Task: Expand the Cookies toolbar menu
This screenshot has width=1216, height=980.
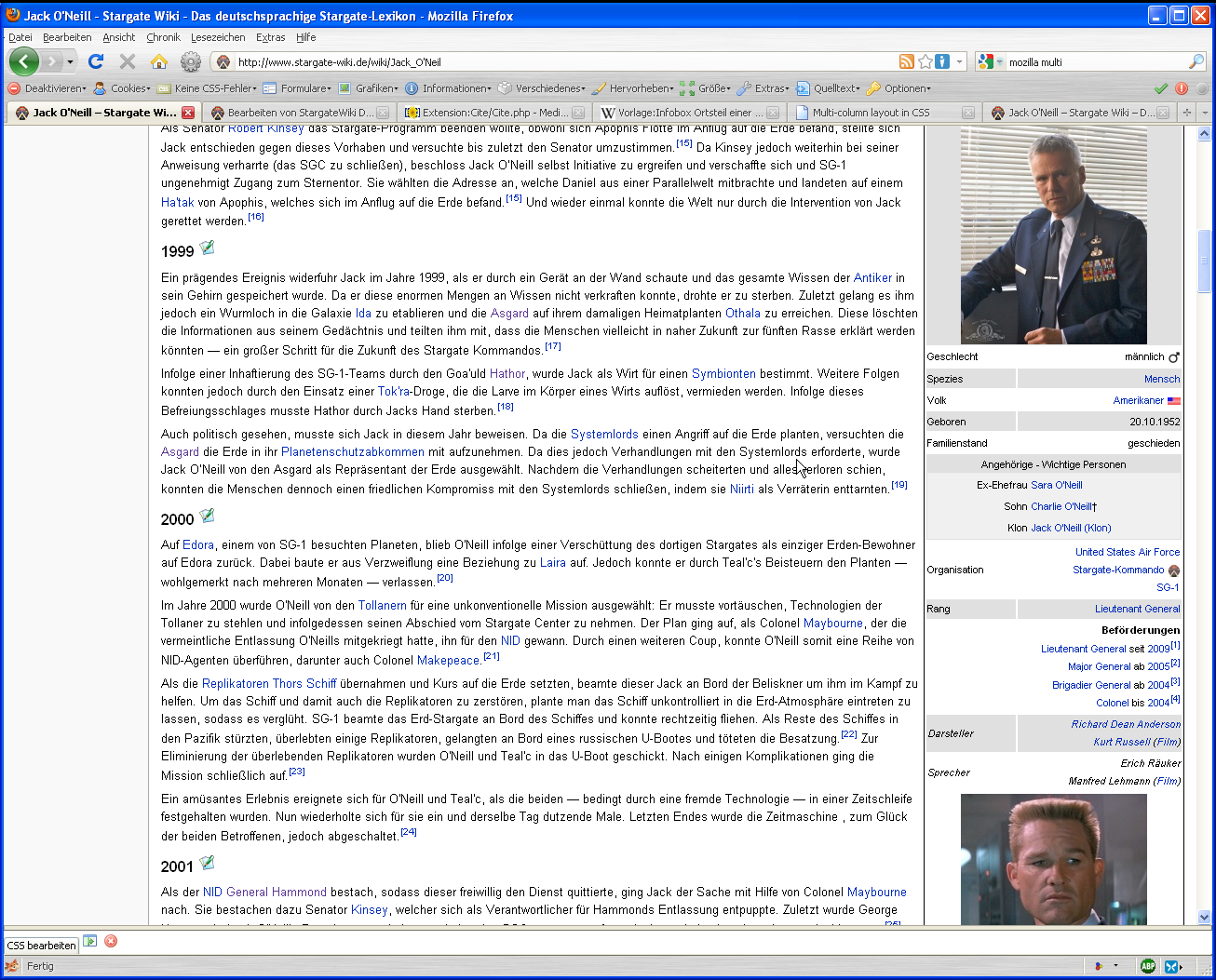Action: 128,88
